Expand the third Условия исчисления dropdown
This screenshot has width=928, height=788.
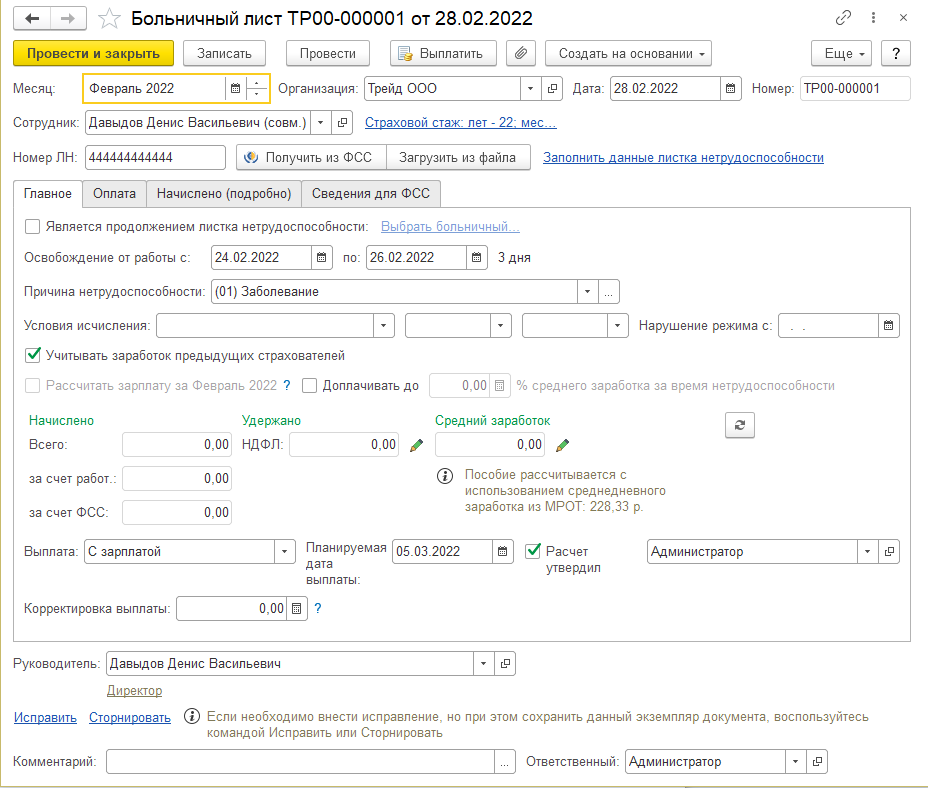(618, 326)
